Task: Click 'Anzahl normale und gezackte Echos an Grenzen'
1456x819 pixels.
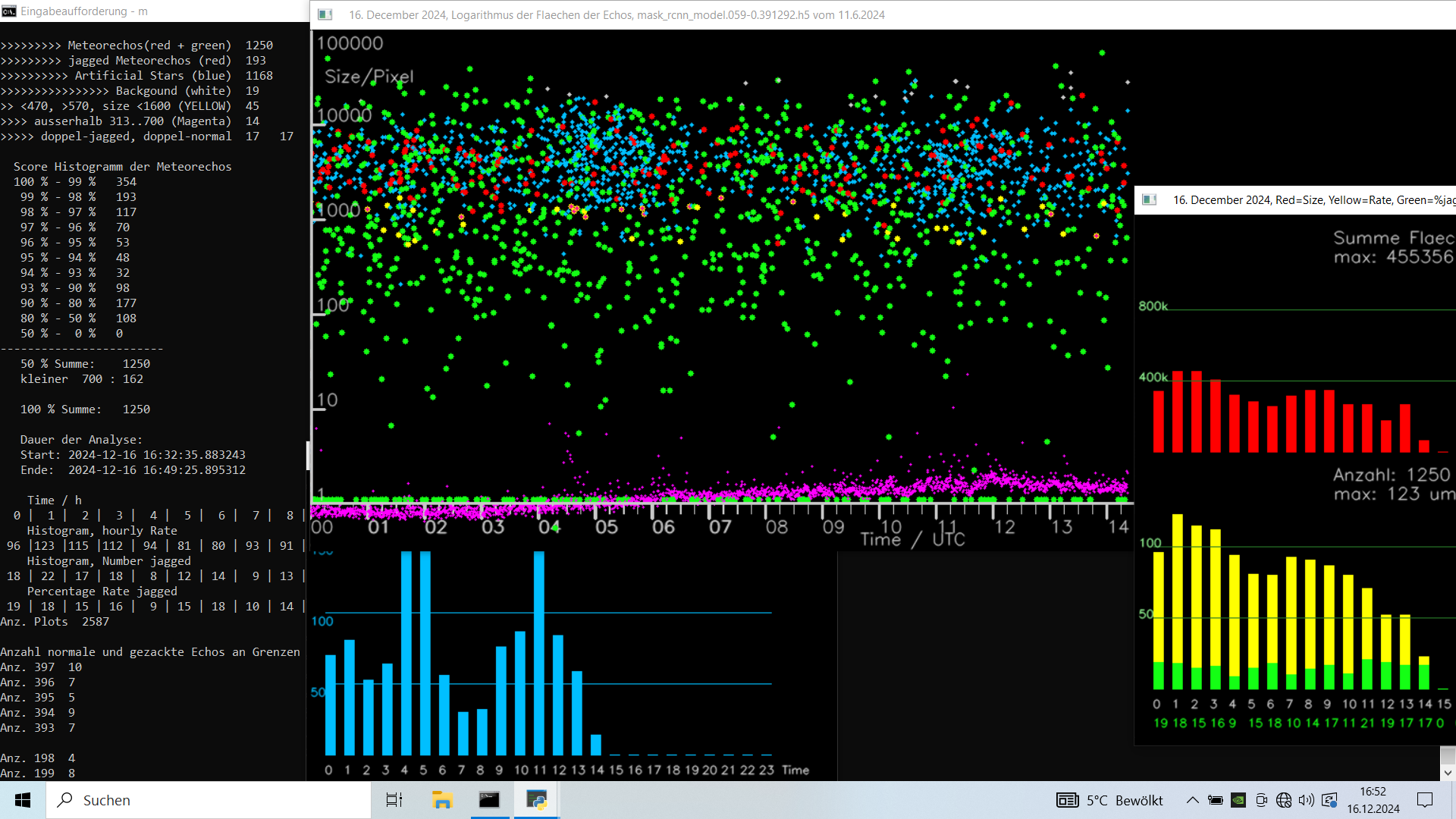Action: 150,652
